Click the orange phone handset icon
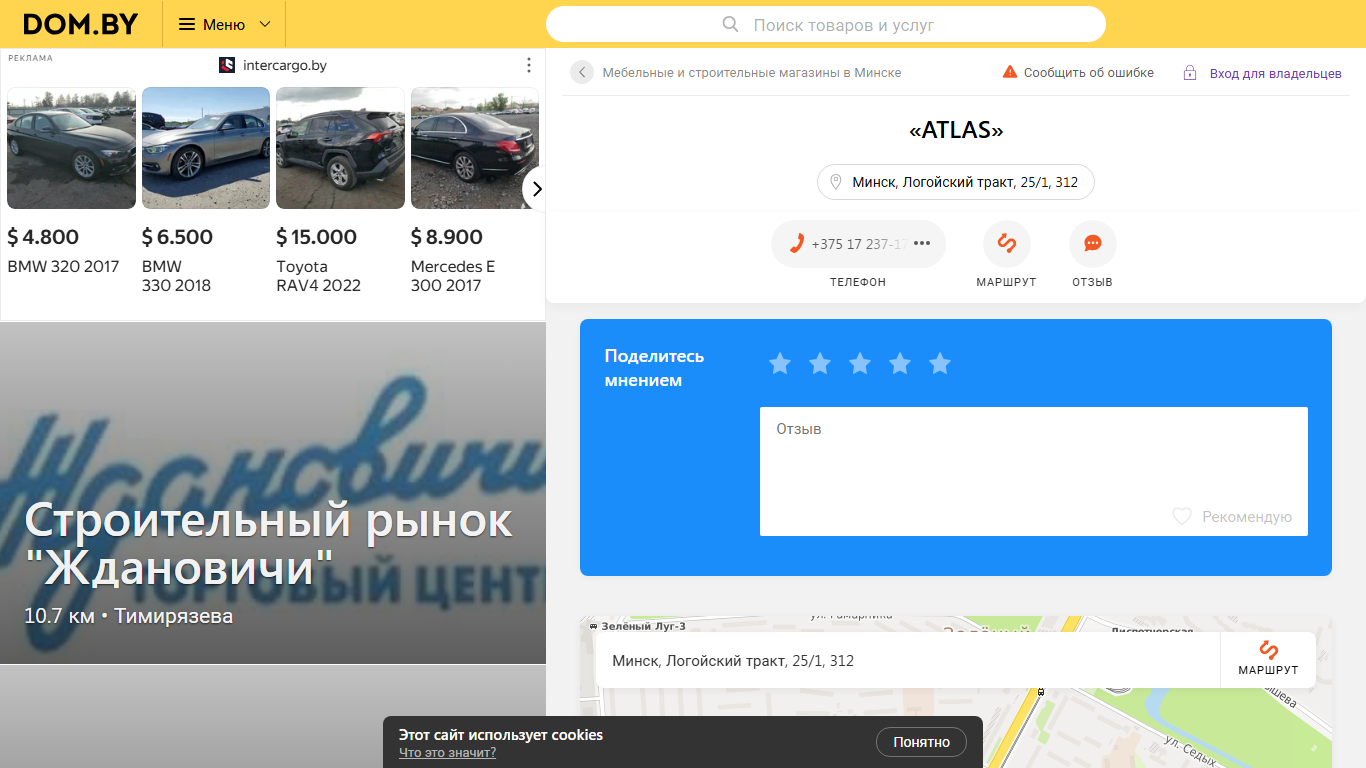 [797, 244]
